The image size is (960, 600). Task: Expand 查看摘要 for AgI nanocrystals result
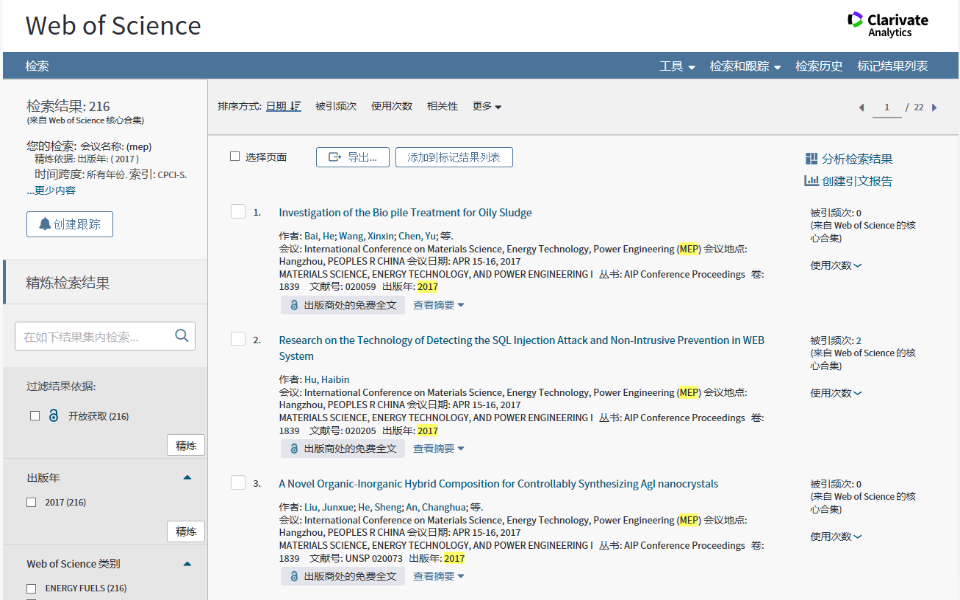pyautogui.click(x=438, y=576)
